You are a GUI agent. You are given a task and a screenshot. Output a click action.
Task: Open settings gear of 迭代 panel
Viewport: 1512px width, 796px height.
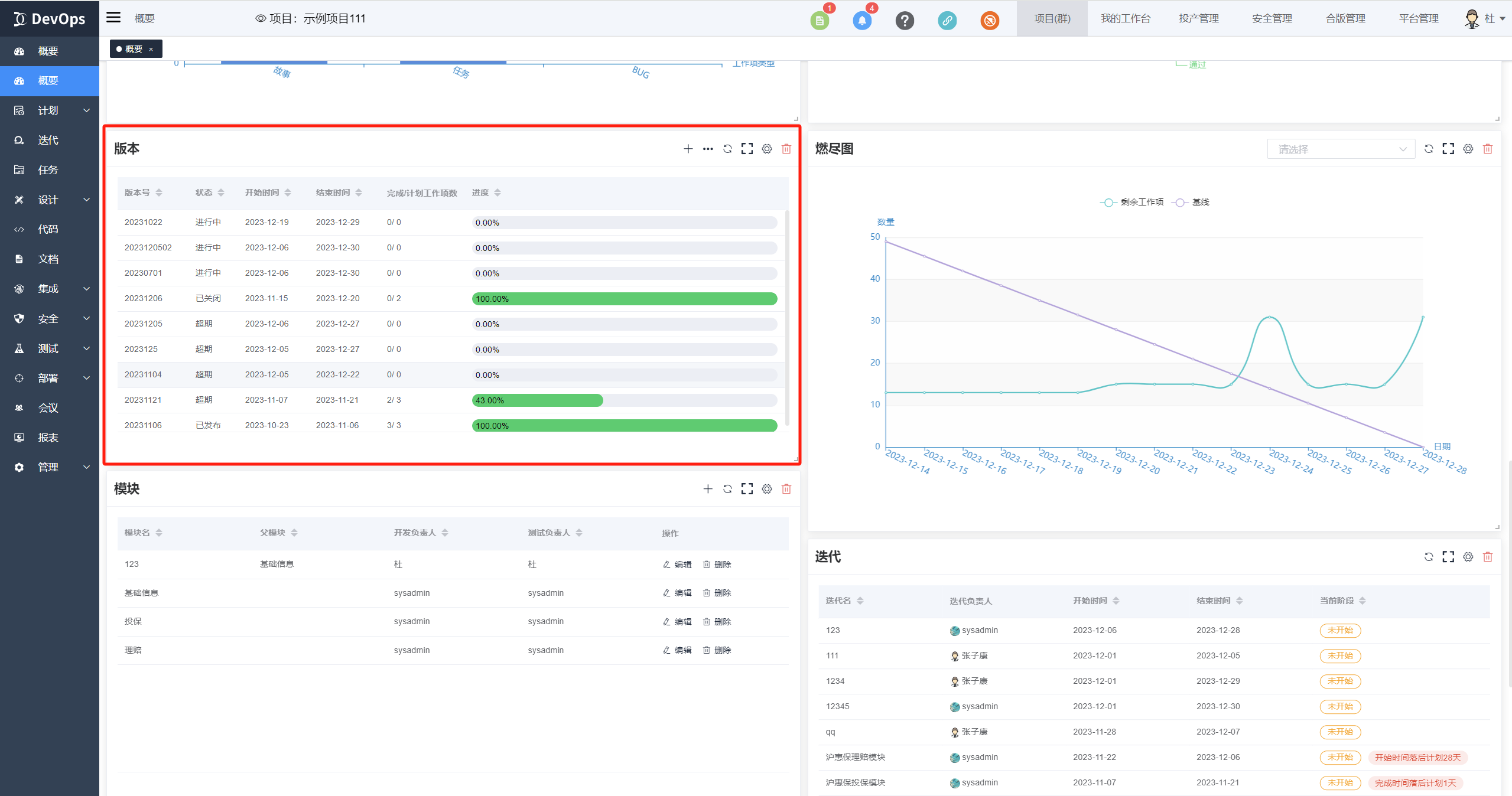click(x=1468, y=557)
